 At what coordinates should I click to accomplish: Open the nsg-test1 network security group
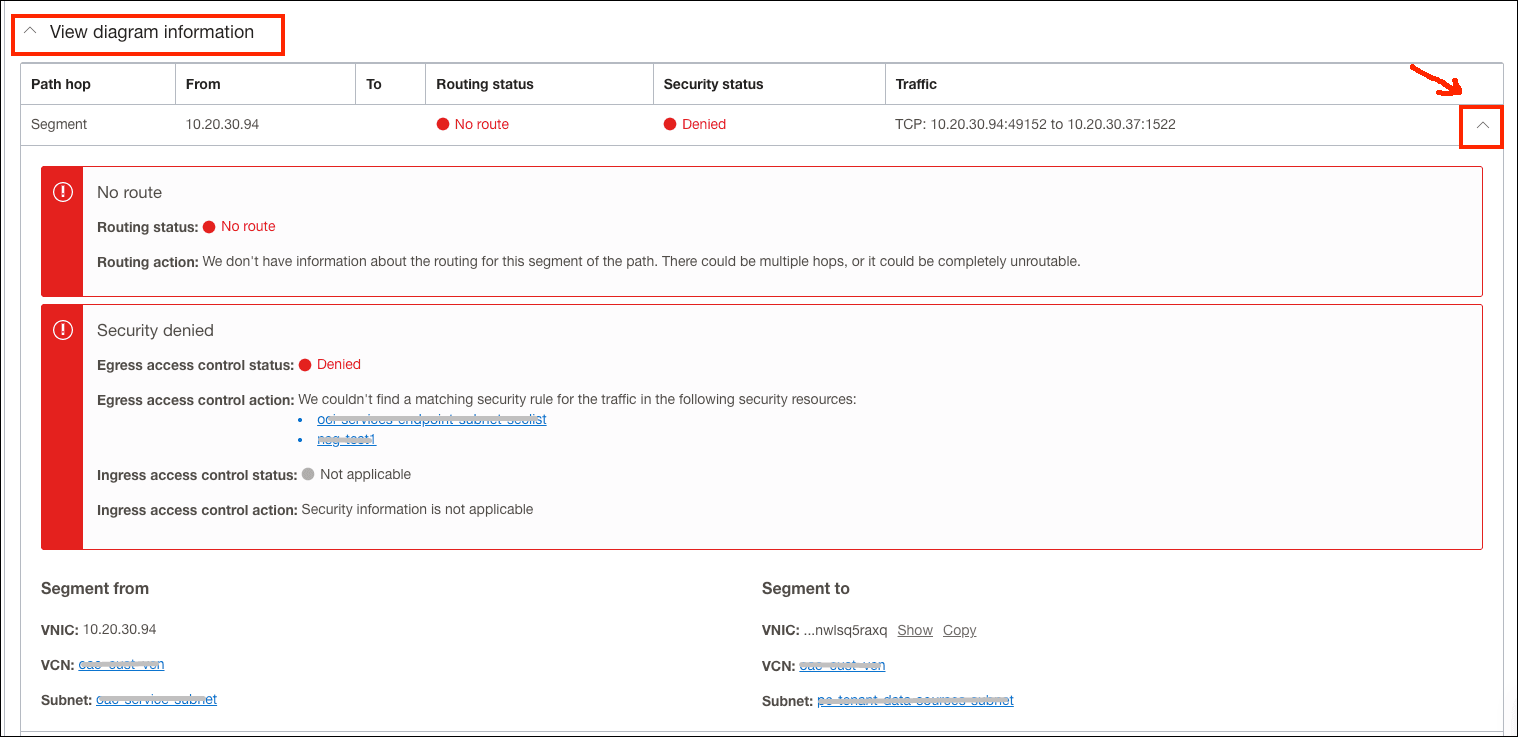pos(346,438)
